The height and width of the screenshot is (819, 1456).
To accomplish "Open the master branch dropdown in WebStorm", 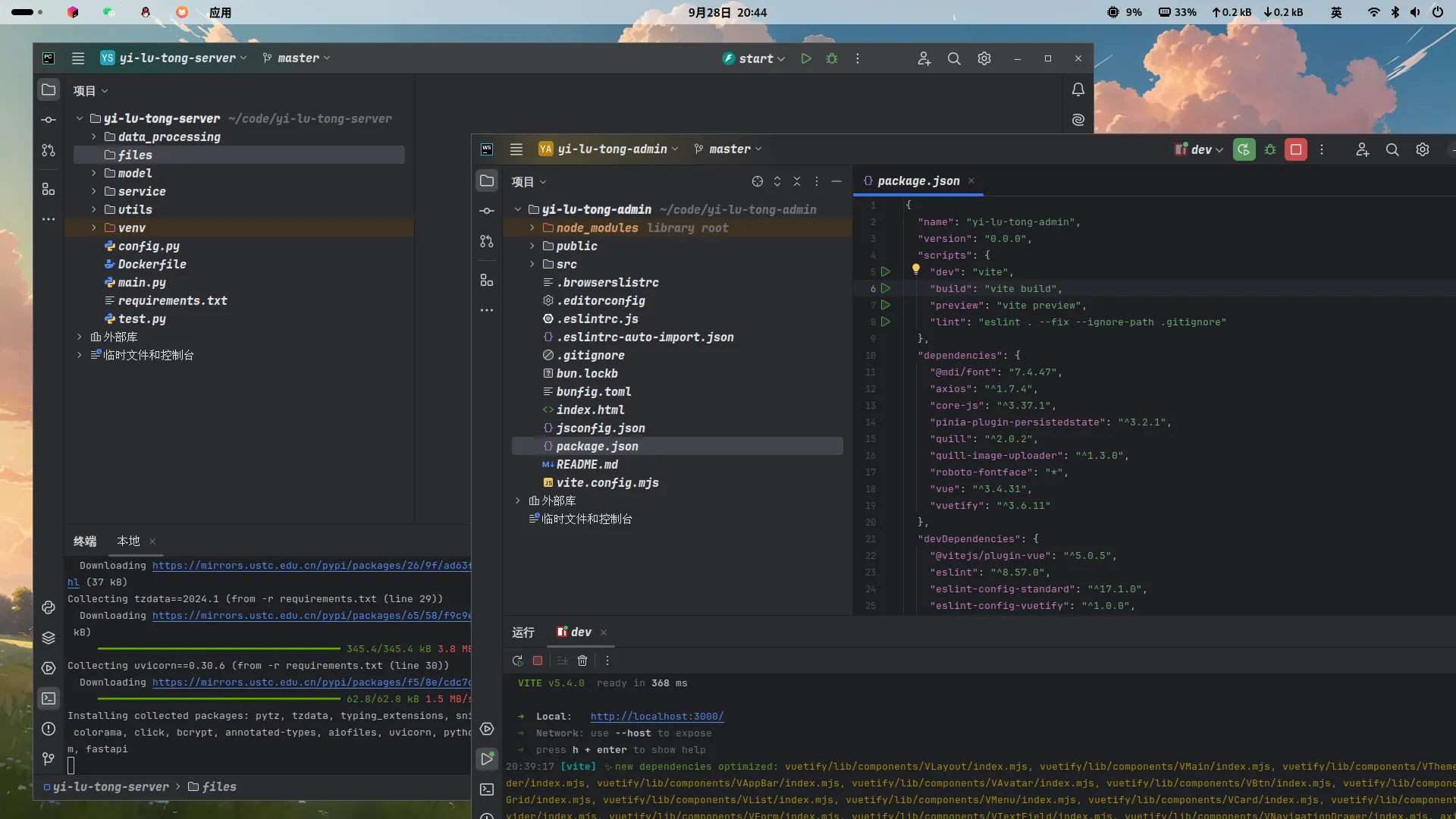I will pos(729,149).
